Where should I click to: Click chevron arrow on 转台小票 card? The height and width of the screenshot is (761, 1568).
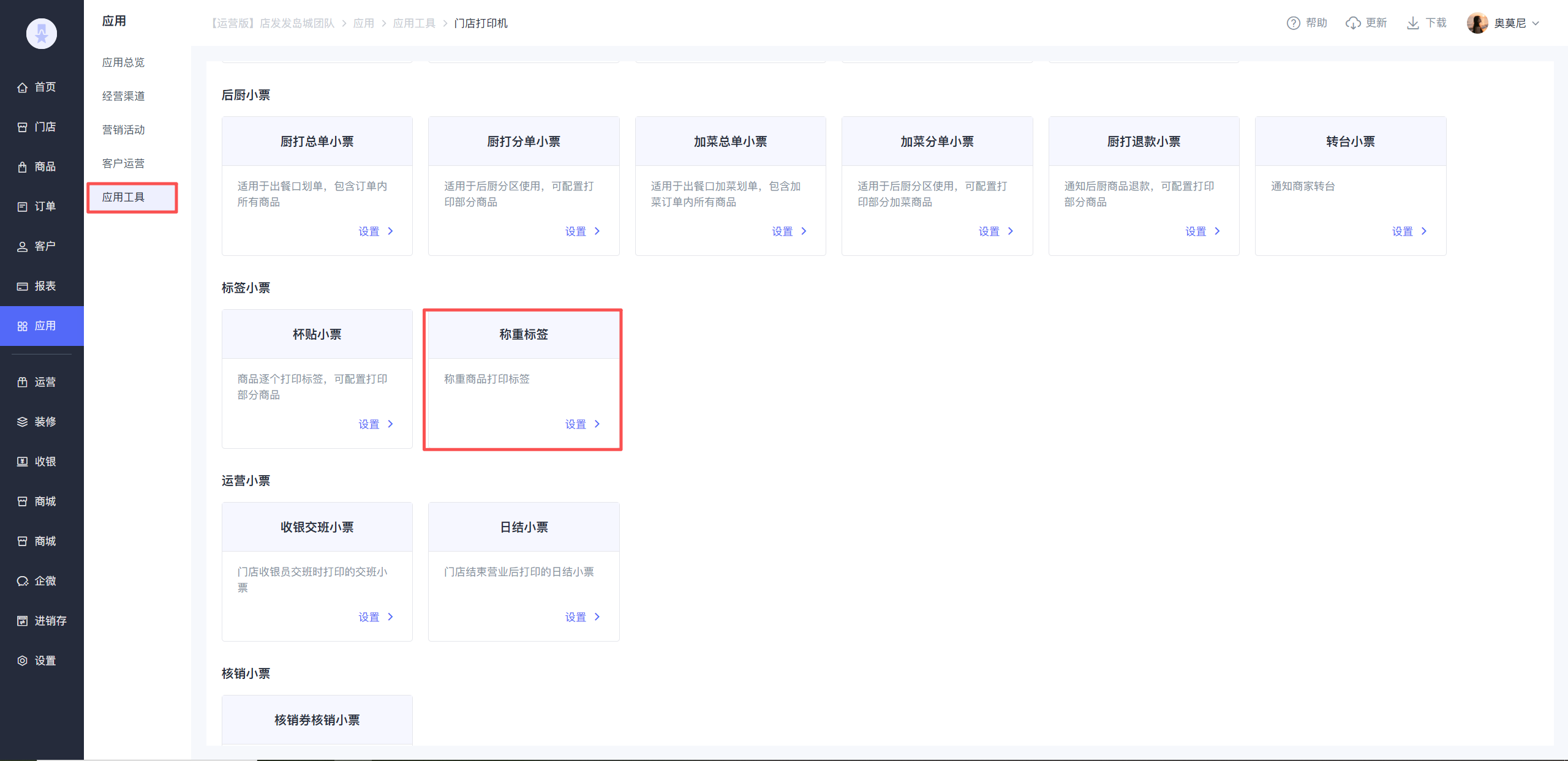tap(1423, 231)
